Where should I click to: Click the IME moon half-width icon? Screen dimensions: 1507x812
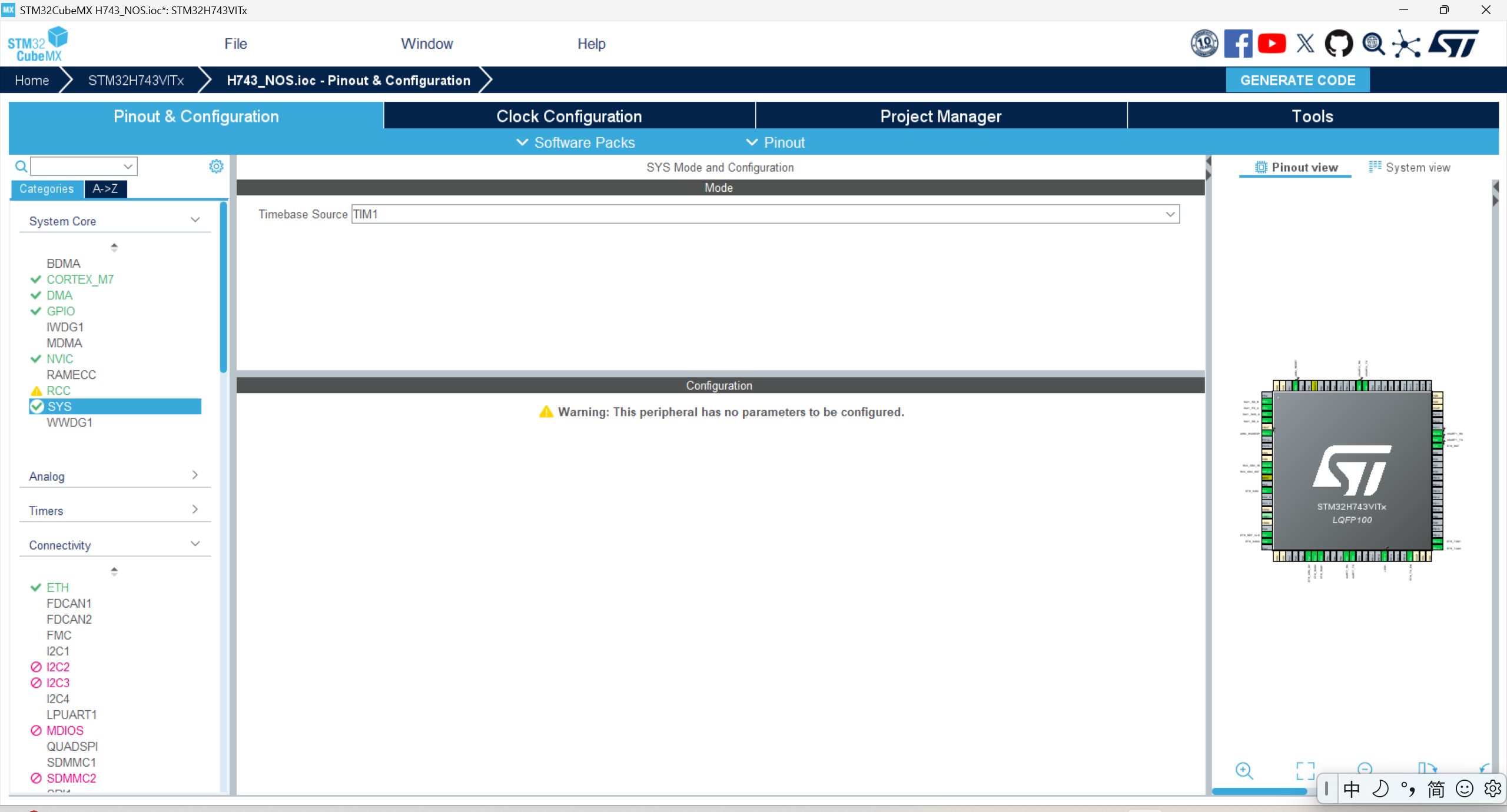pyautogui.click(x=1380, y=789)
